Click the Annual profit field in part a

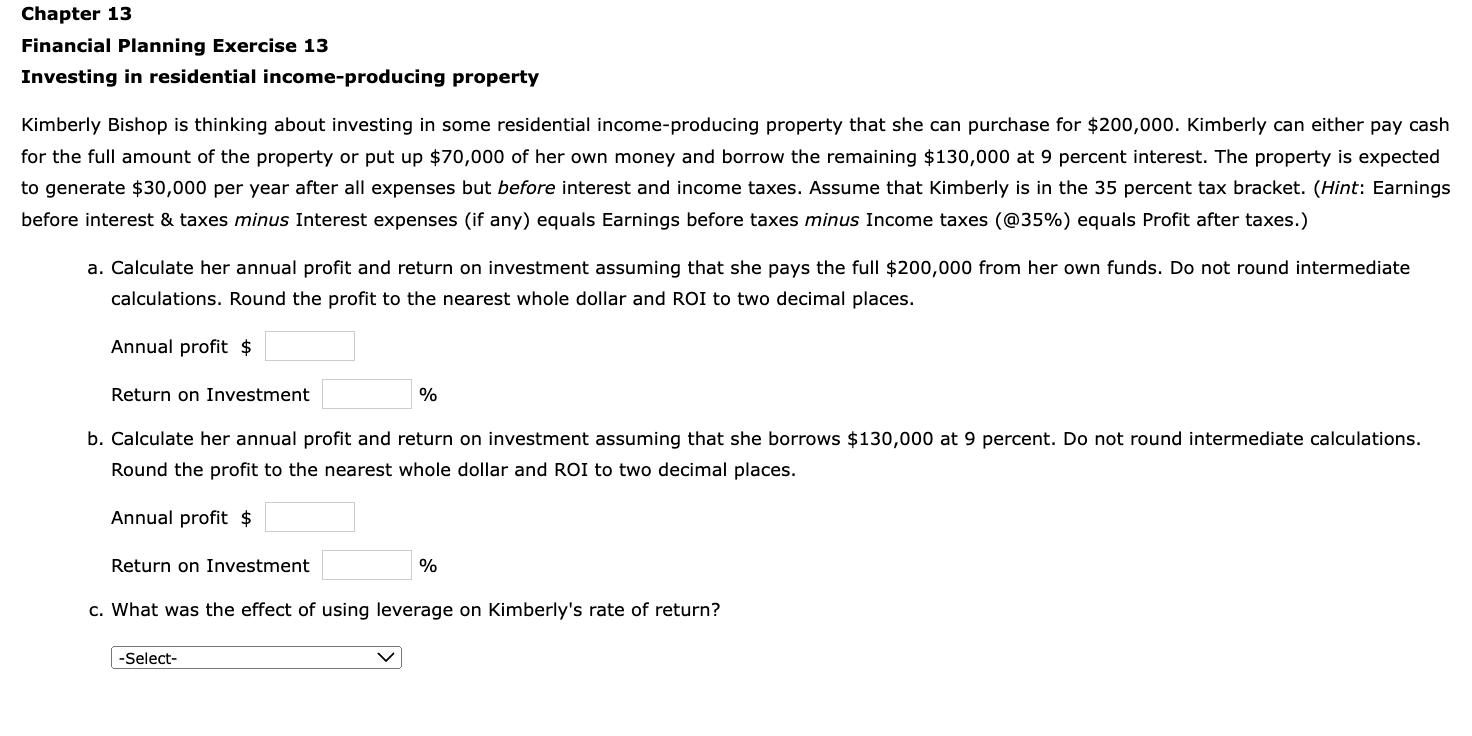(x=309, y=345)
